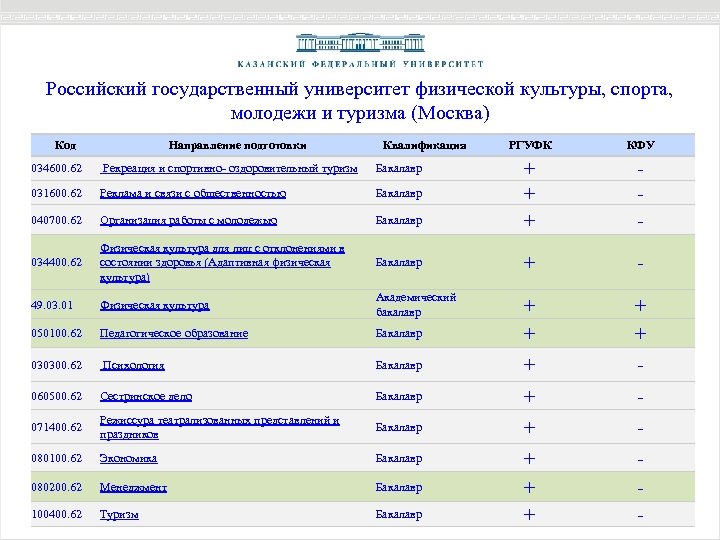Select code 060500.62 cell
The image size is (720, 540).
pyautogui.click(x=57, y=396)
